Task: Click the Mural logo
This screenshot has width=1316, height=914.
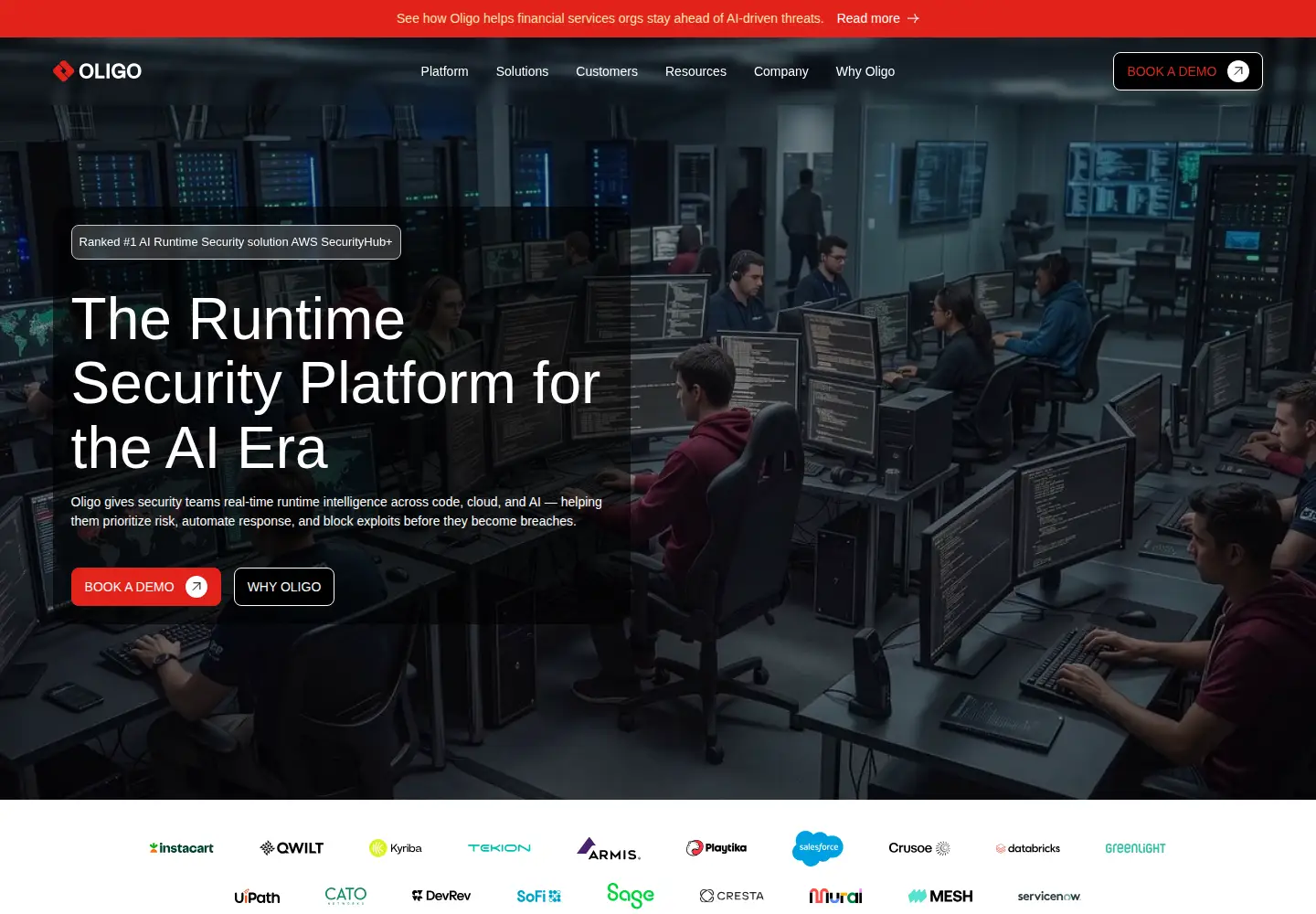Action: tap(836, 896)
